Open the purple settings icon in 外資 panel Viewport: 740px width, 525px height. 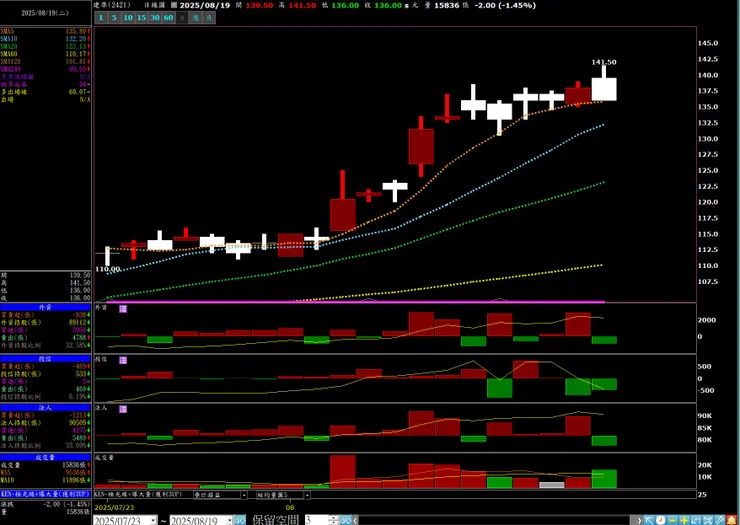pos(123,309)
